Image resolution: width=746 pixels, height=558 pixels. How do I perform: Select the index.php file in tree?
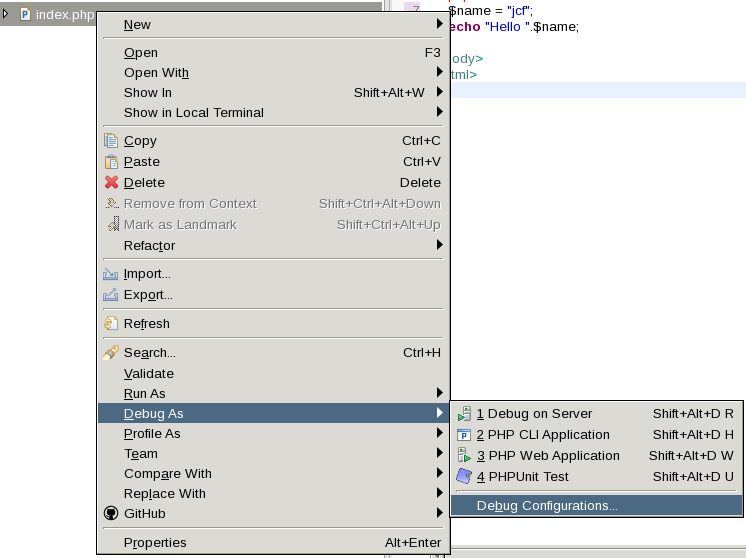64,15
